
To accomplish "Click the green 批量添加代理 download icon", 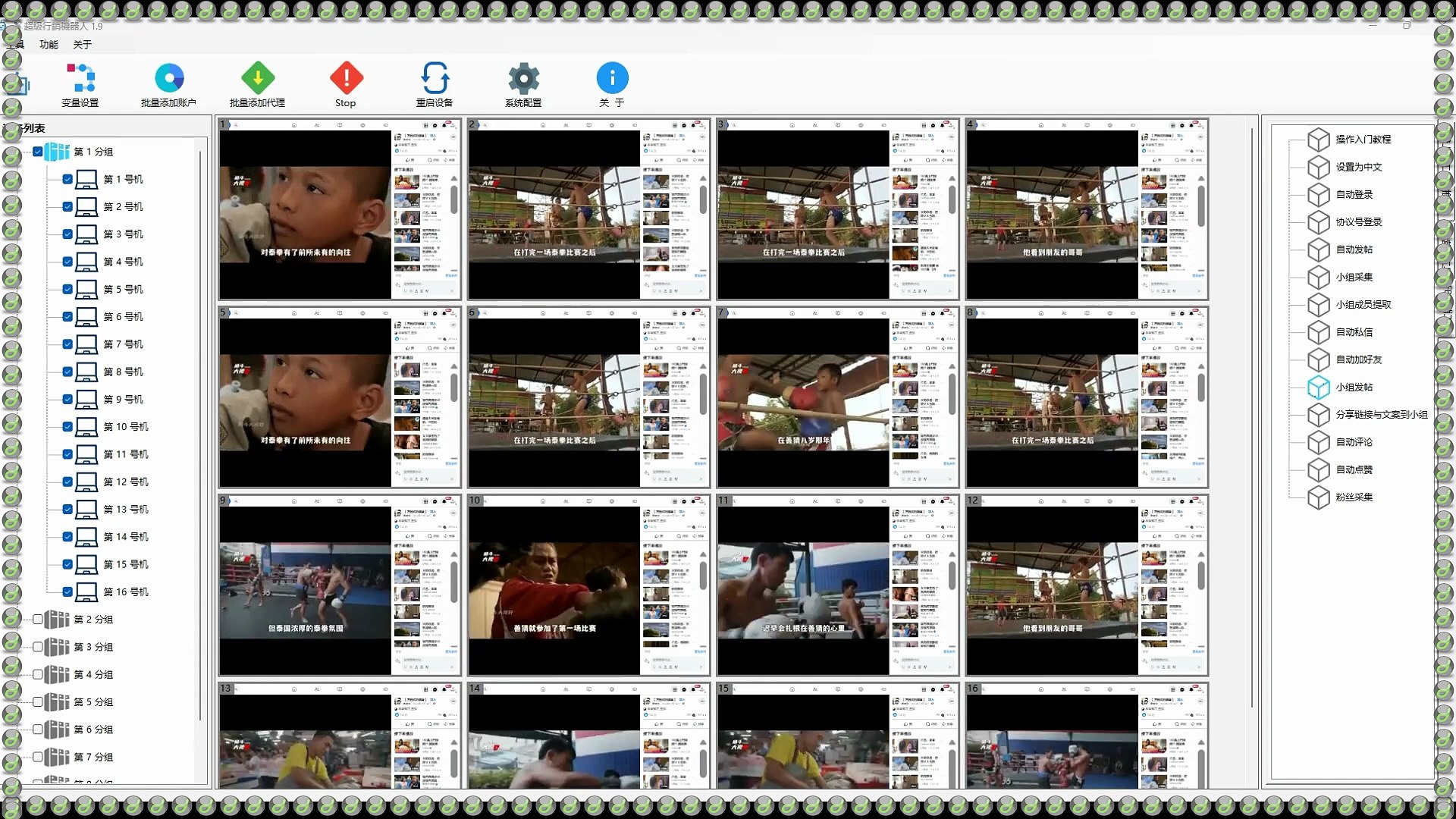I will [258, 78].
